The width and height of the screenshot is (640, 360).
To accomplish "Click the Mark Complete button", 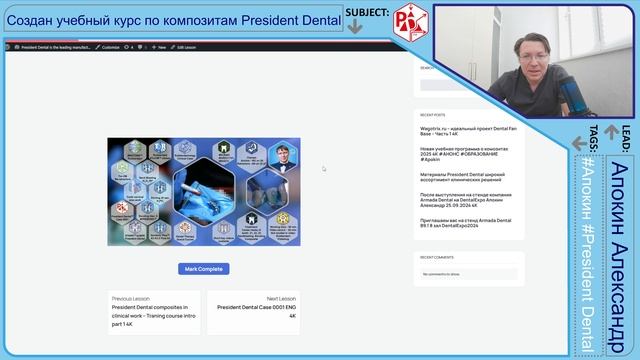I will [204, 269].
